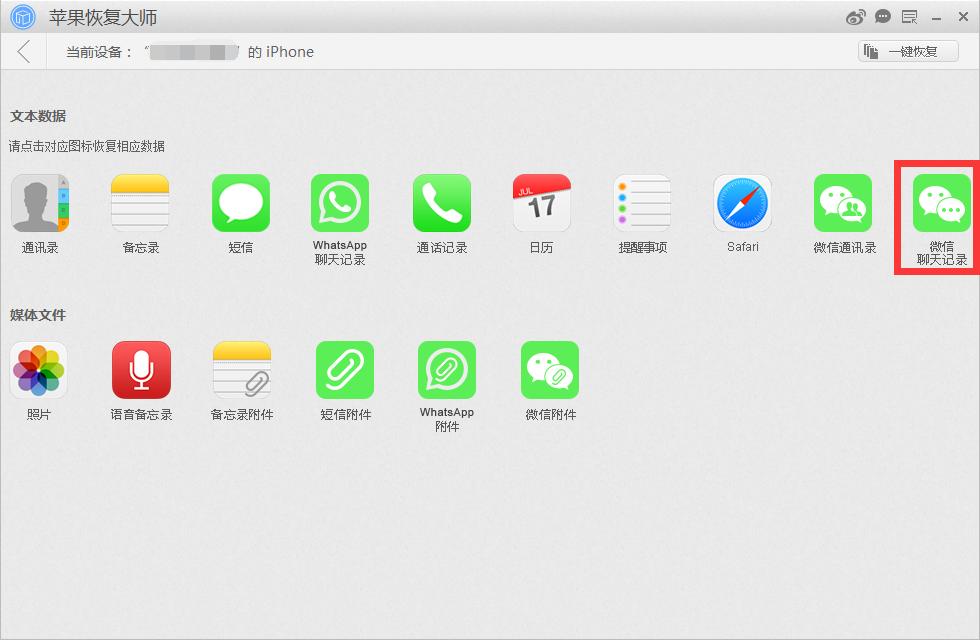
Task: Open Photos (照片) recovery icon
Action: [x=39, y=368]
